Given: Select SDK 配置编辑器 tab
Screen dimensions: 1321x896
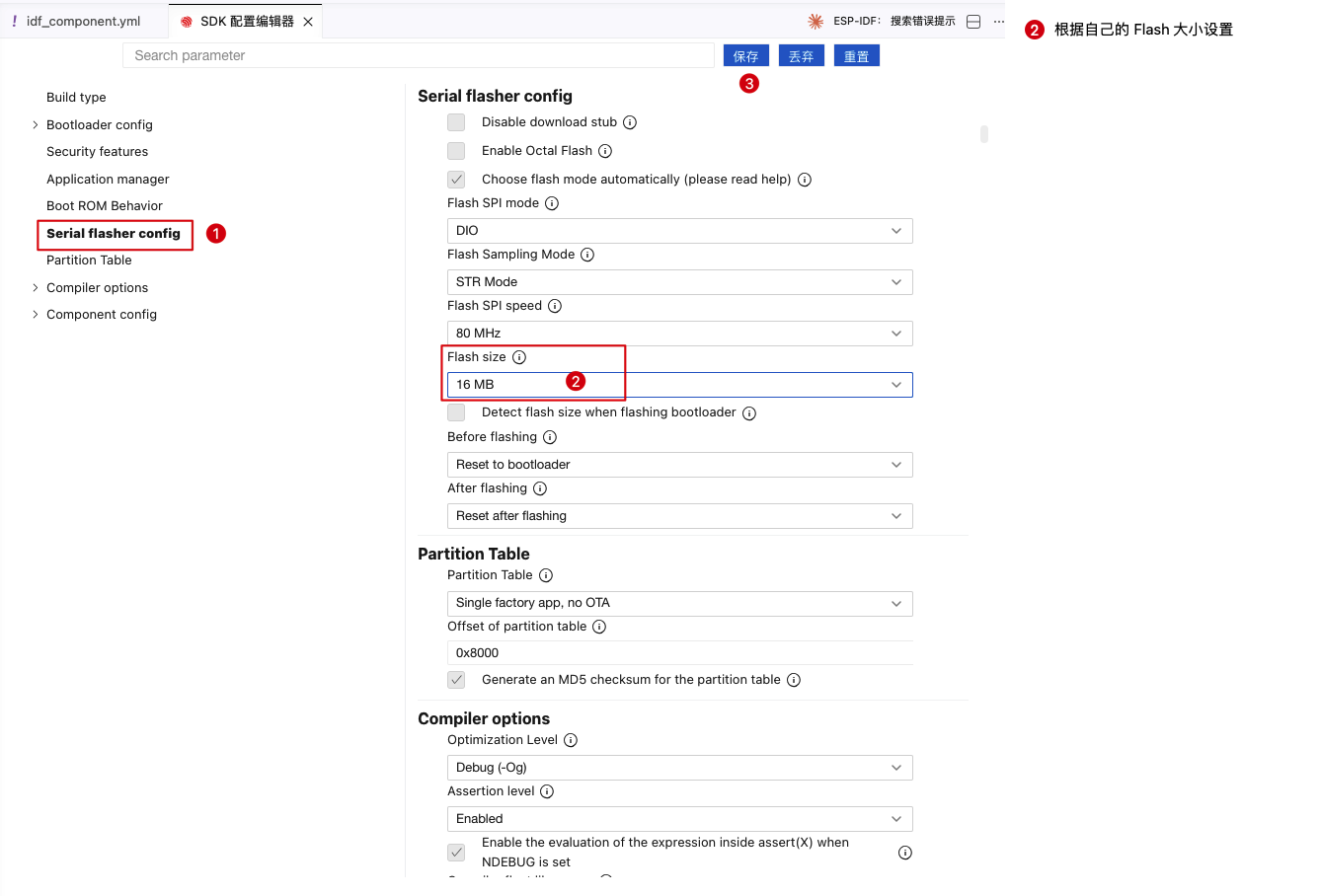Looking at the screenshot, I should coord(247,22).
